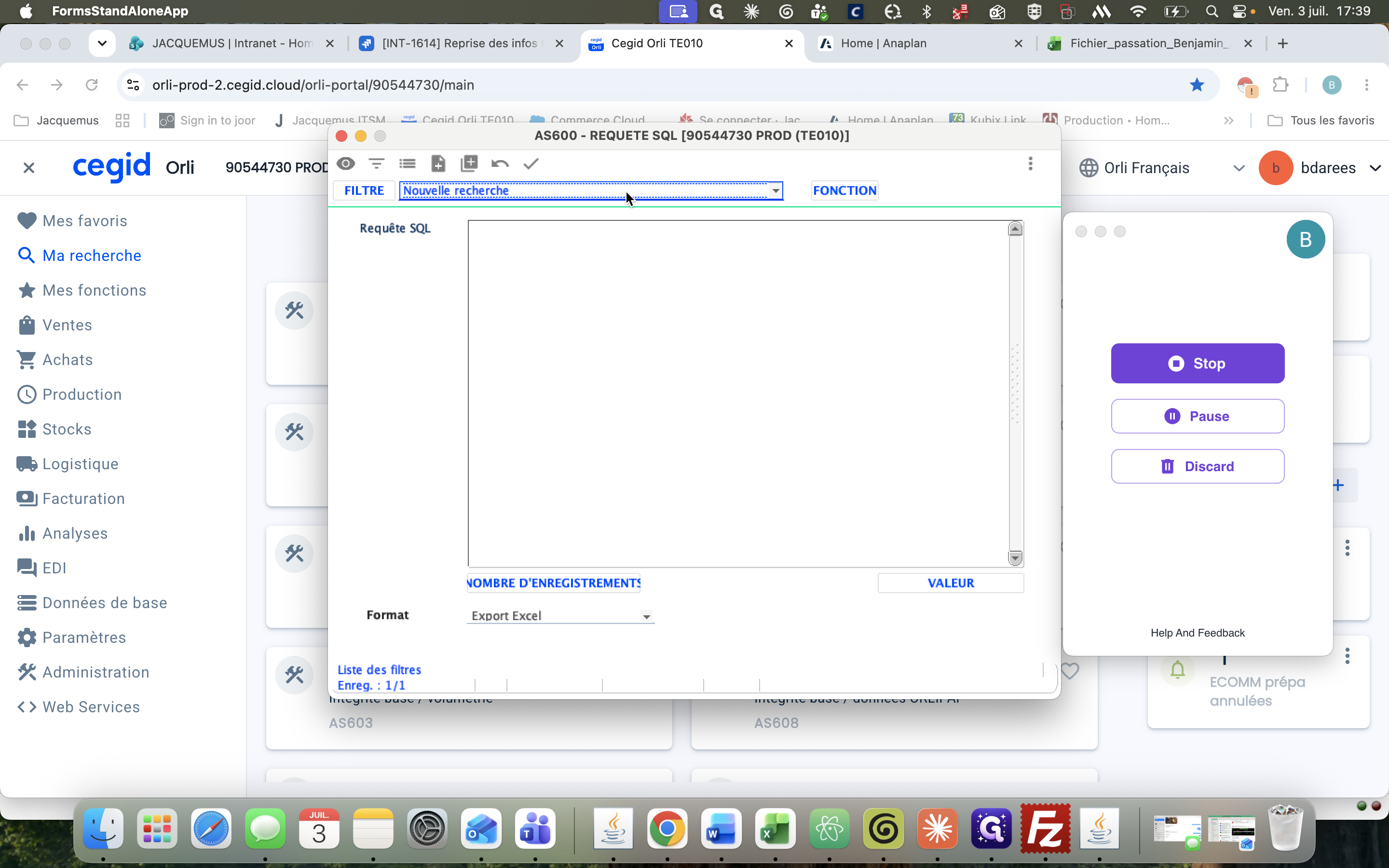Image resolution: width=1389 pixels, height=868 pixels.
Task: Click the VALEUR button
Action: click(x=951, y=583)
